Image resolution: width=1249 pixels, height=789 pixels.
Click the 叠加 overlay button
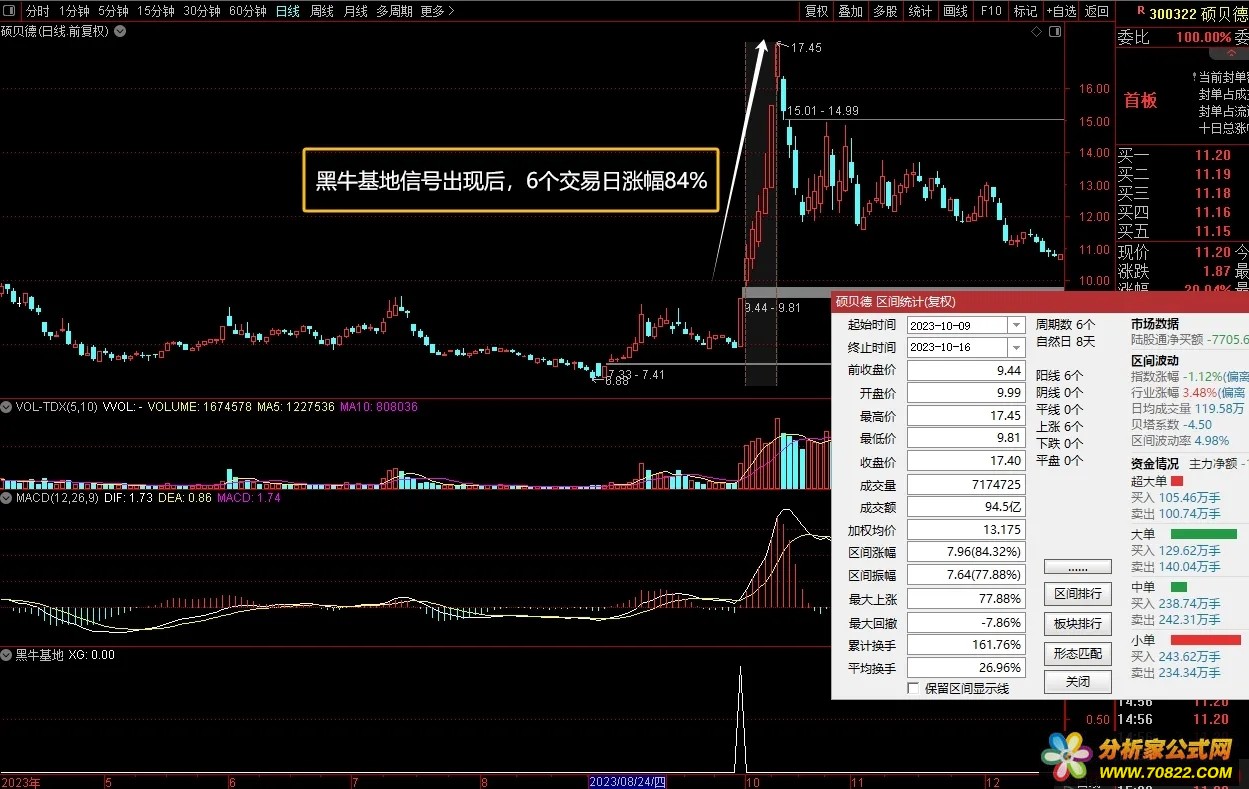coord(850,11)
